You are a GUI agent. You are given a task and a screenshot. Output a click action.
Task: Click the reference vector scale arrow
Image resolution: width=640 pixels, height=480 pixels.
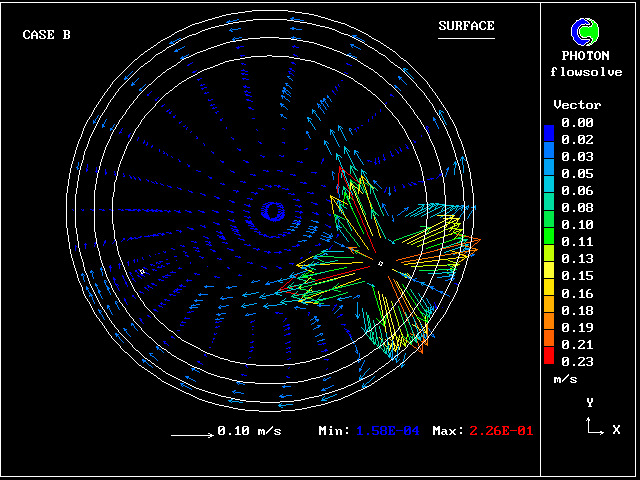click(x=191, y=435)
